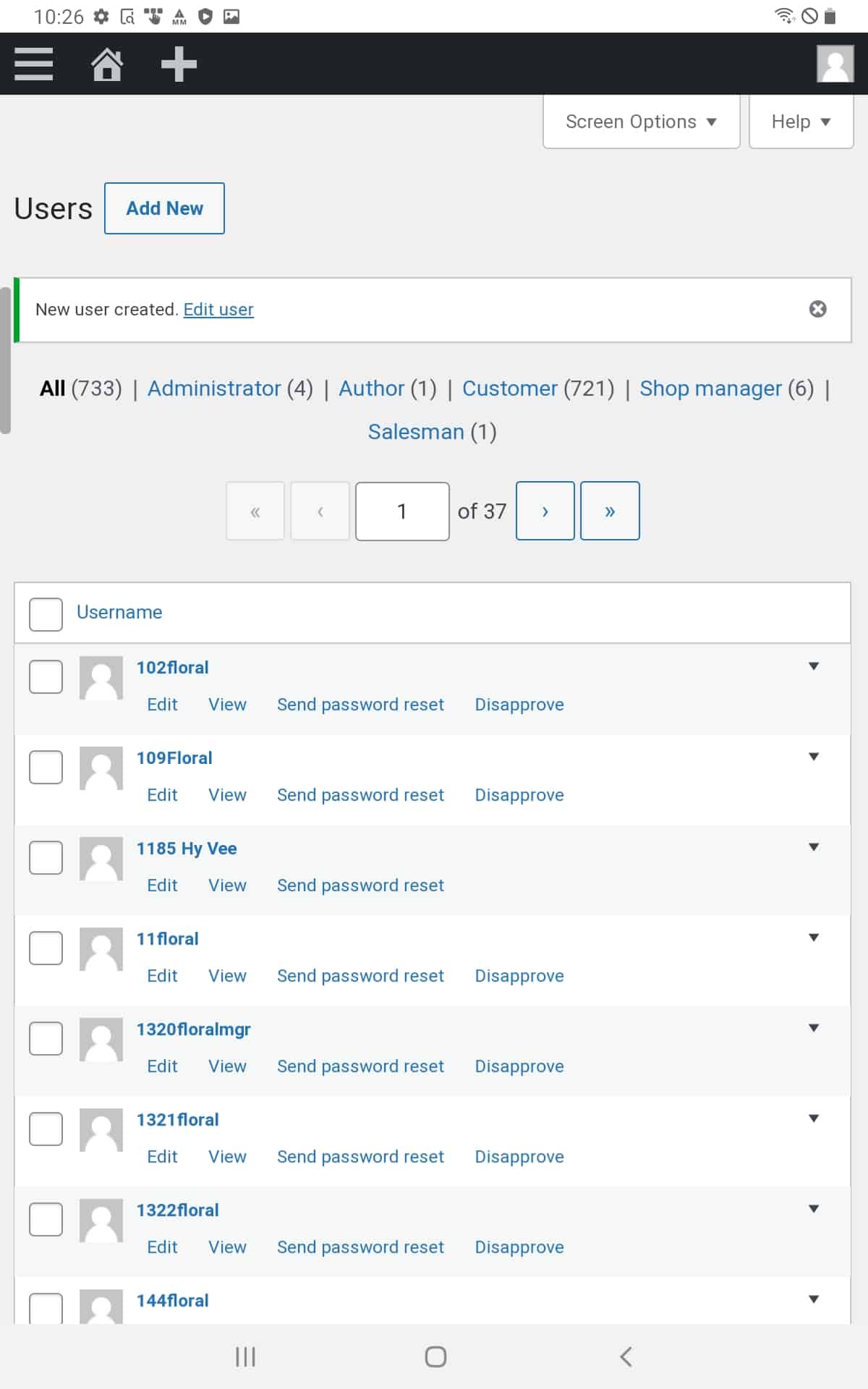Check the 102floral row checkbox

[46, 676]
